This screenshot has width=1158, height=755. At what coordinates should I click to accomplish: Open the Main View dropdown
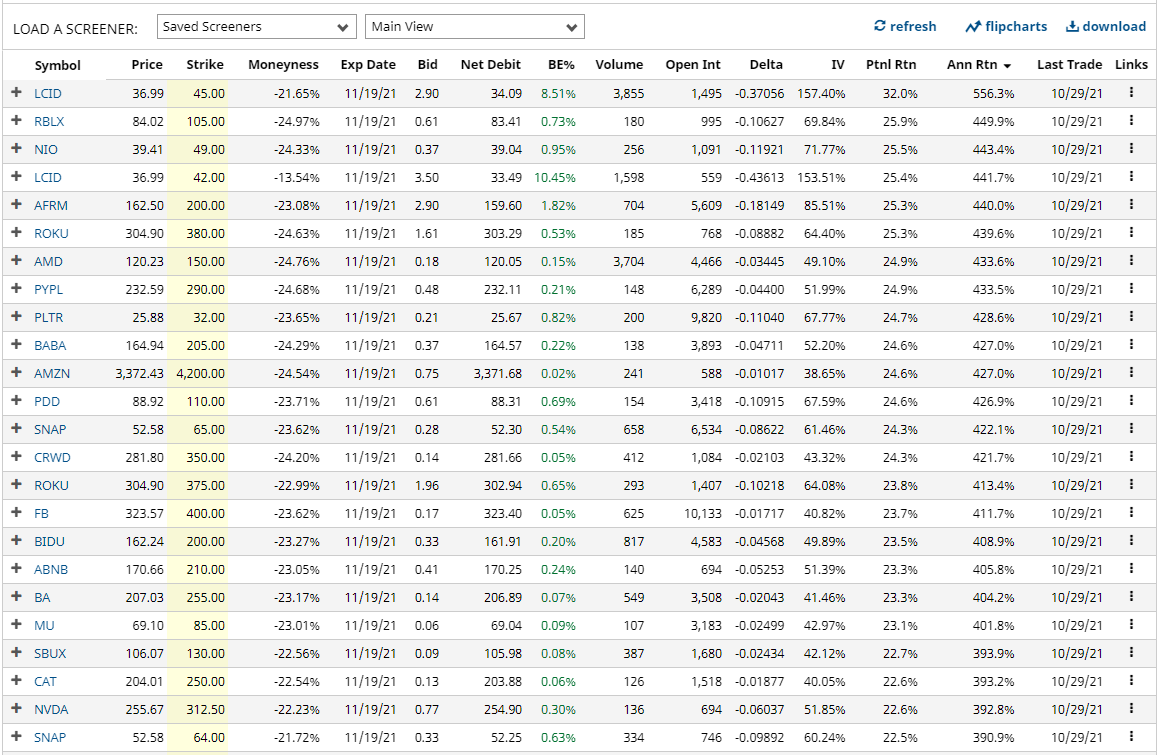point(475,27)
